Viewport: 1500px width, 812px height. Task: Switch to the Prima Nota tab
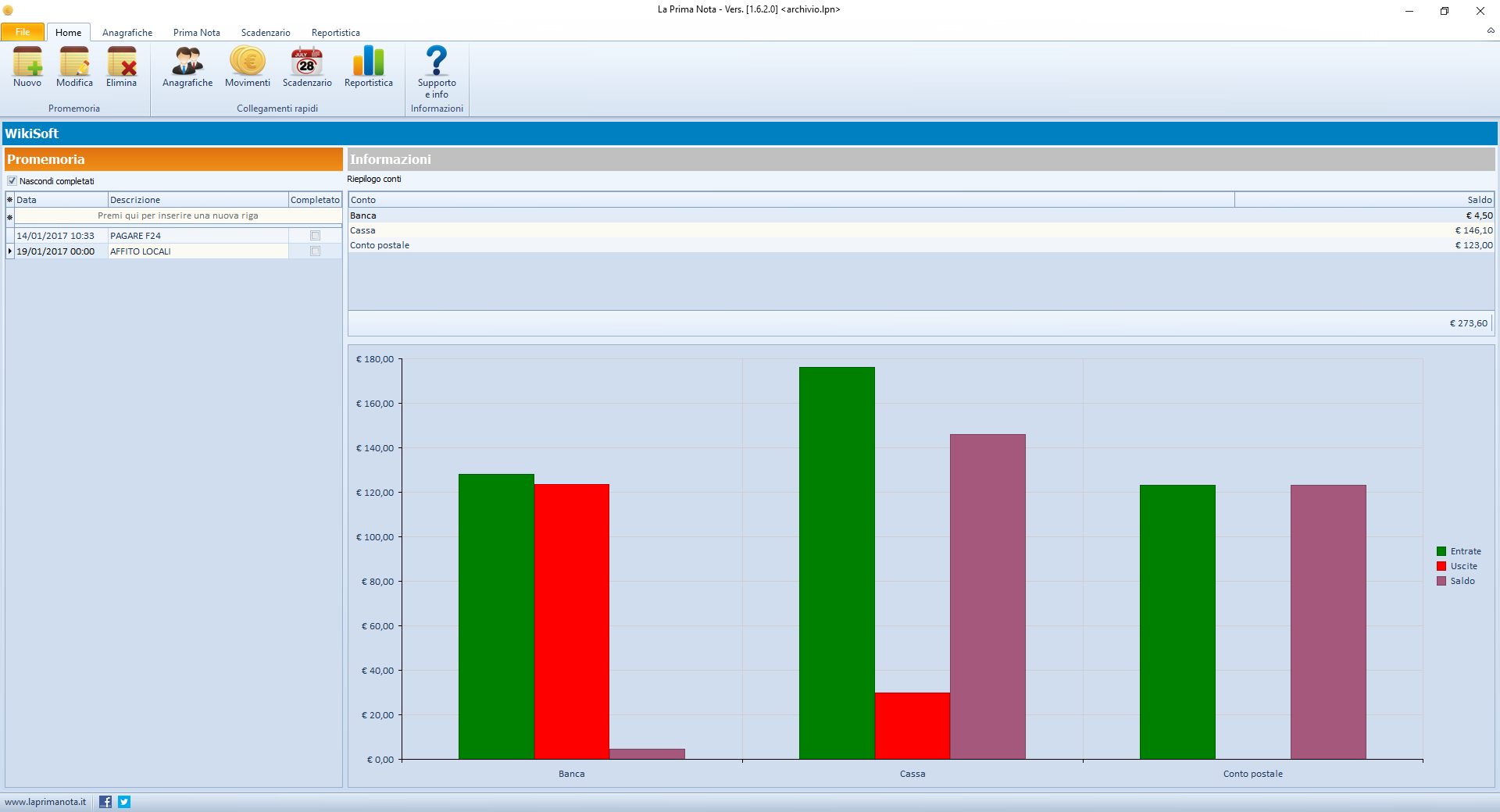[197, 33]
